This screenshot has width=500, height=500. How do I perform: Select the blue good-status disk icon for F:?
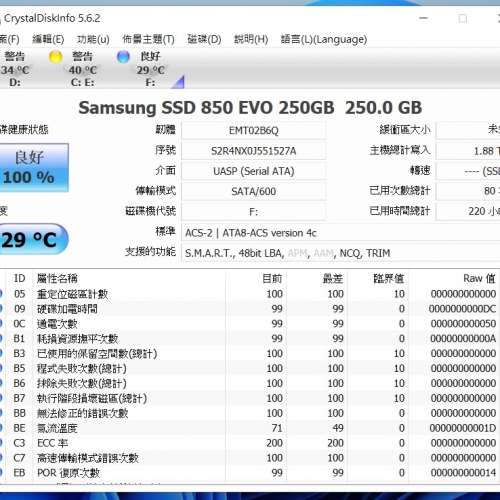click(123, 57)
